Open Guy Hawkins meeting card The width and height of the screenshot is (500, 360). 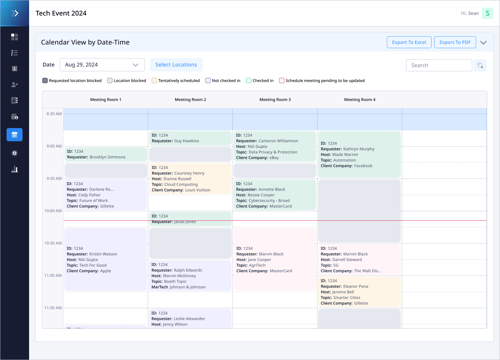click(x=190, y=138)
